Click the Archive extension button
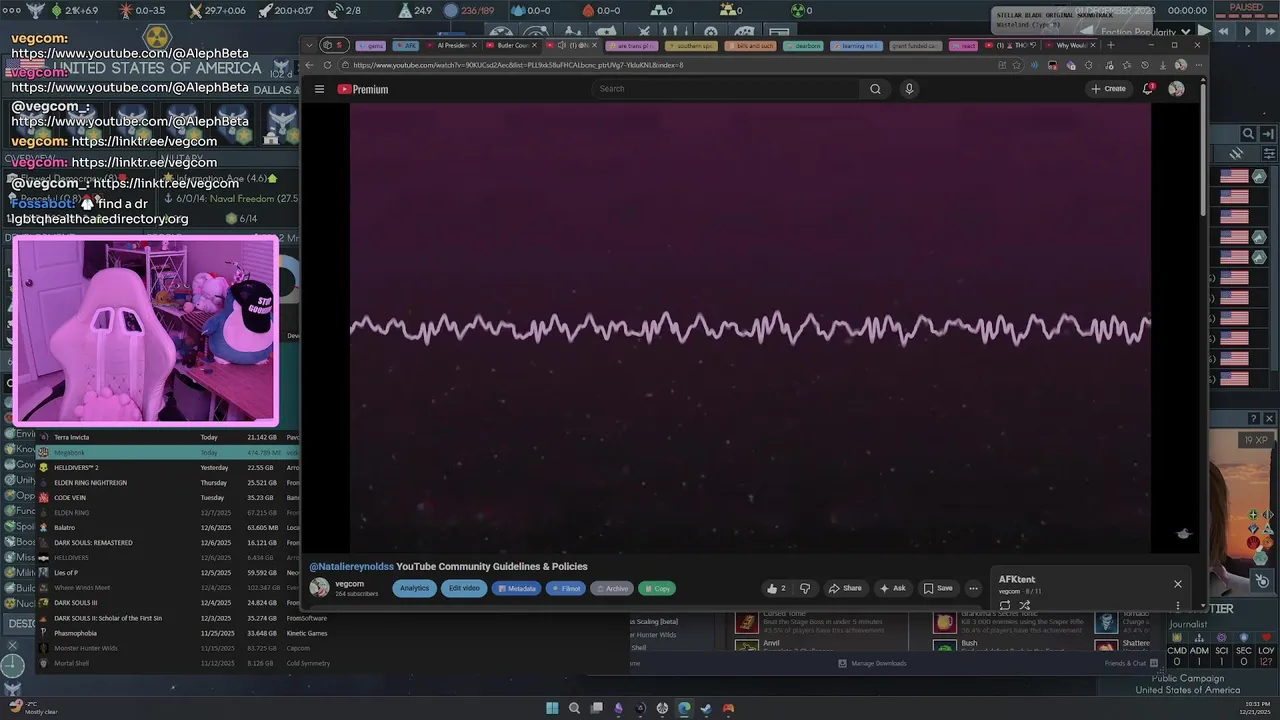 612,588
